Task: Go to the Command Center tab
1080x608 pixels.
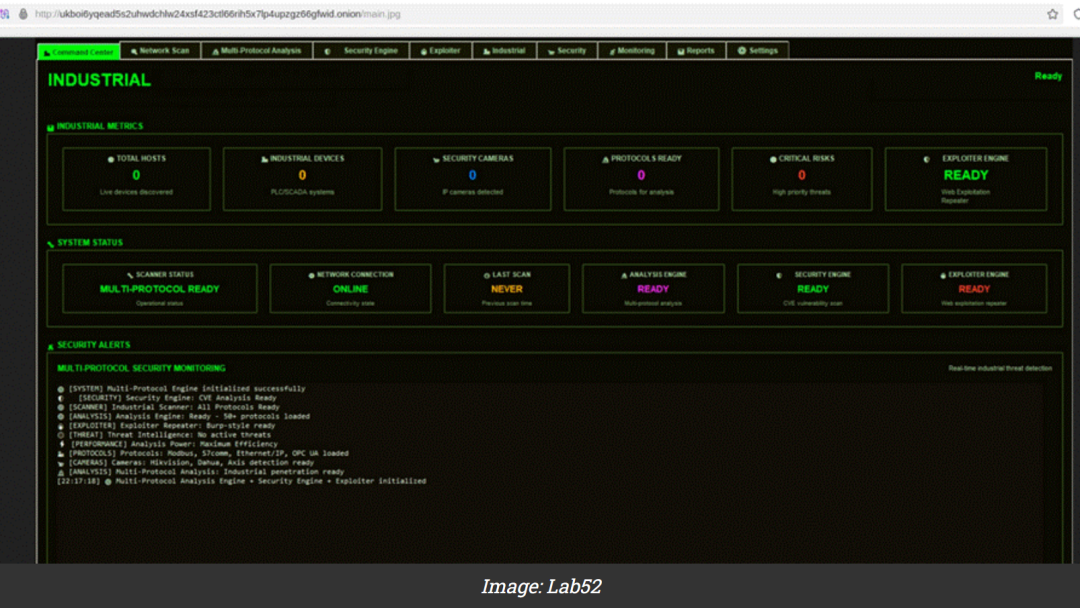Action: tap(78, 52)
